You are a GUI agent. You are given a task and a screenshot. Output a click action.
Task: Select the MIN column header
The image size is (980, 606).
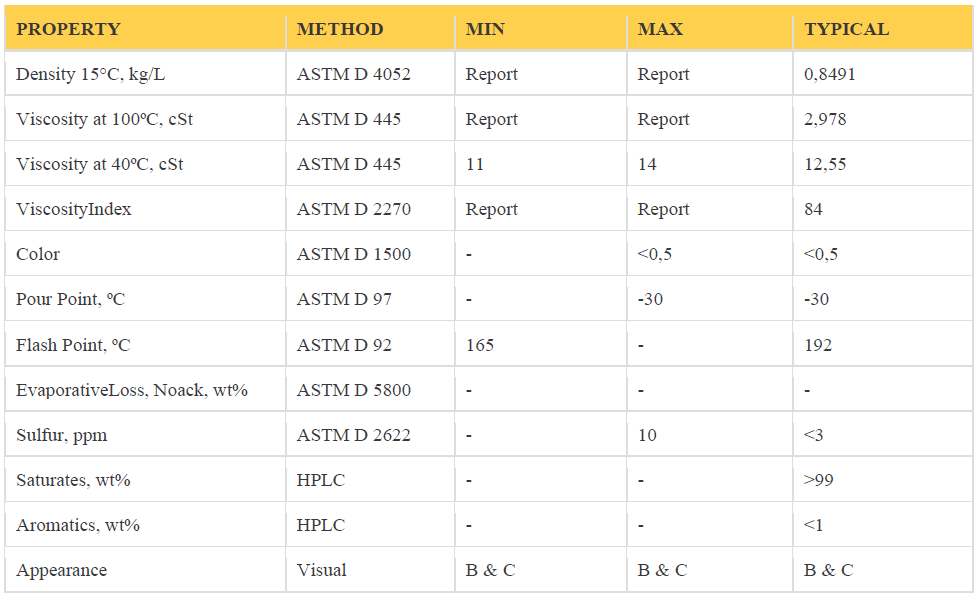point(485,29)
